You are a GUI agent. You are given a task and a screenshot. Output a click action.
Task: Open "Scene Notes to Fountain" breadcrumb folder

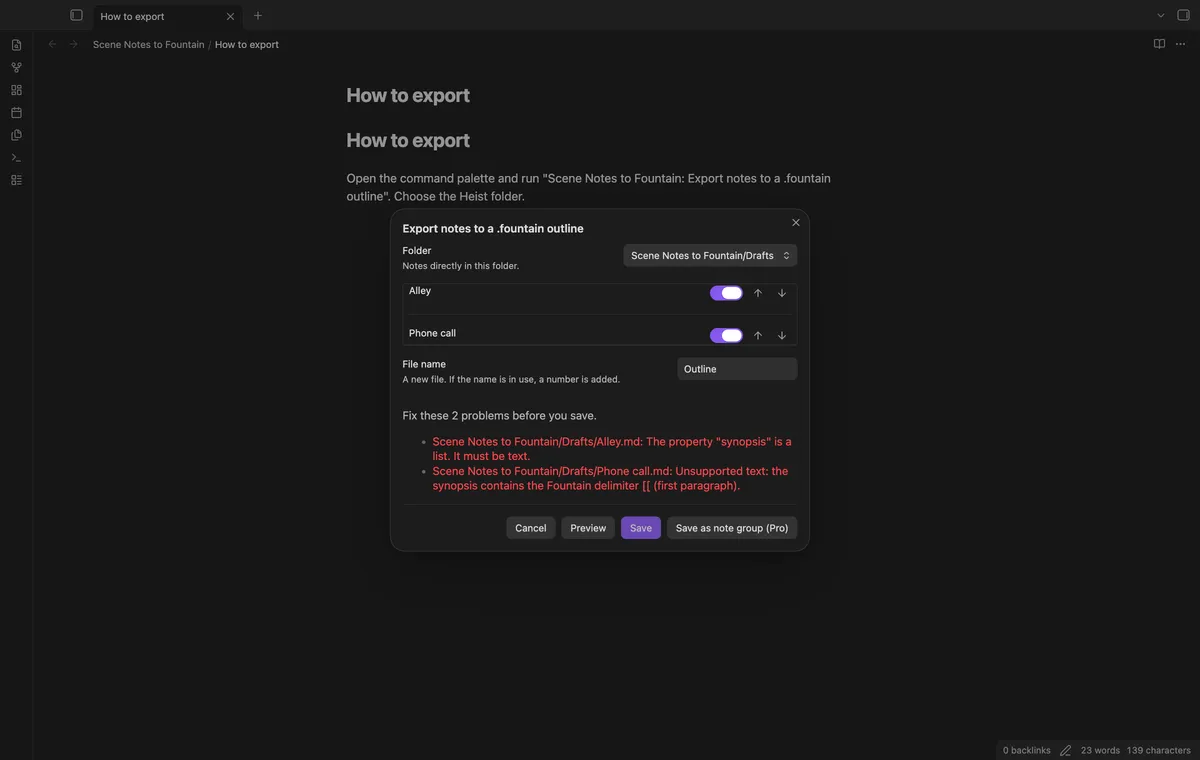[148, 45]
